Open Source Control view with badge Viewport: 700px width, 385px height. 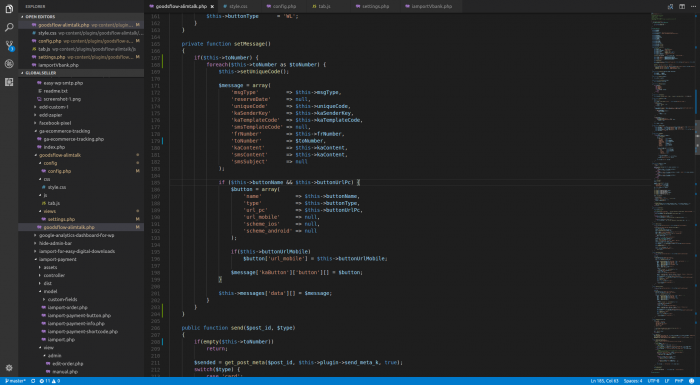(9, 46)
